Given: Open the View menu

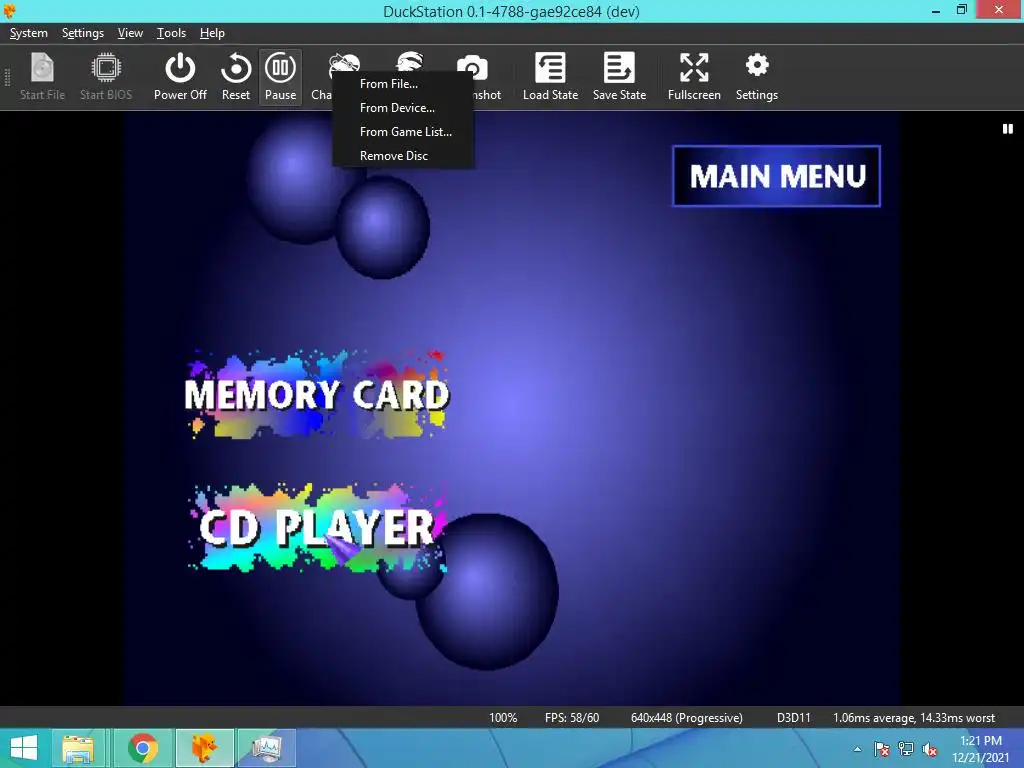Looking at the screenshot, I should tap(130, 33).
